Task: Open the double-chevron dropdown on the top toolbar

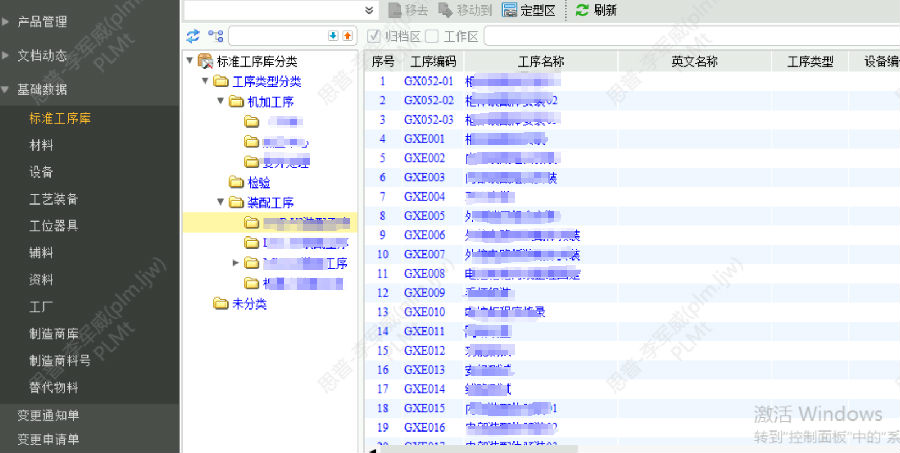Action: (370, 10)
